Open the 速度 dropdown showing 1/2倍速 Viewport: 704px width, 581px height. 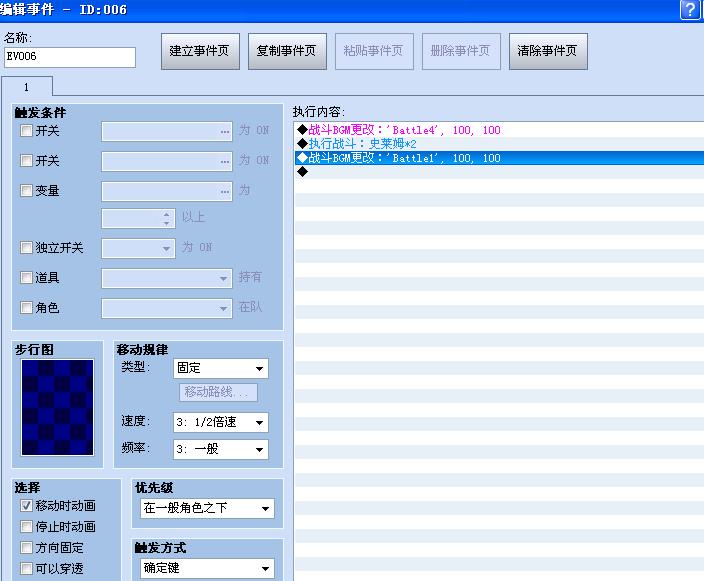(221, 423)
